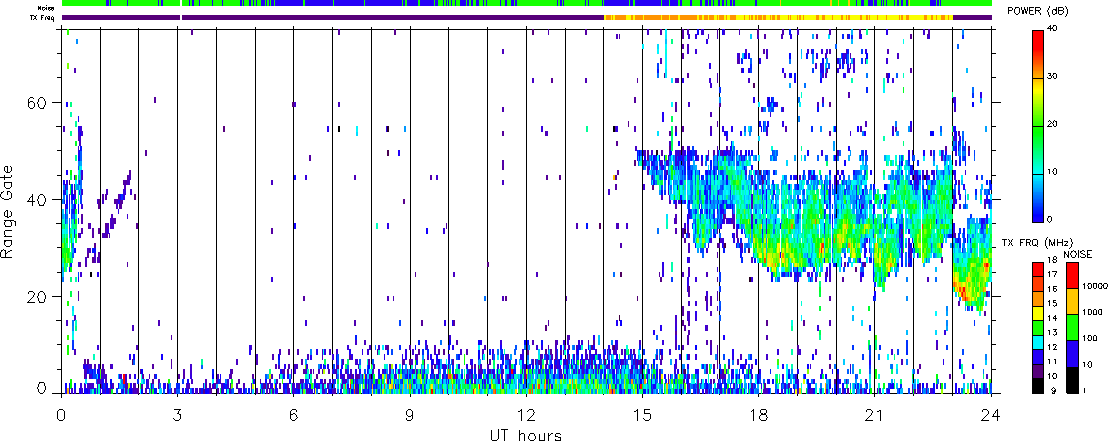
Task: Select orange segment of NOISE legend
Action: pyautogui.click(x=1073, y=302)
